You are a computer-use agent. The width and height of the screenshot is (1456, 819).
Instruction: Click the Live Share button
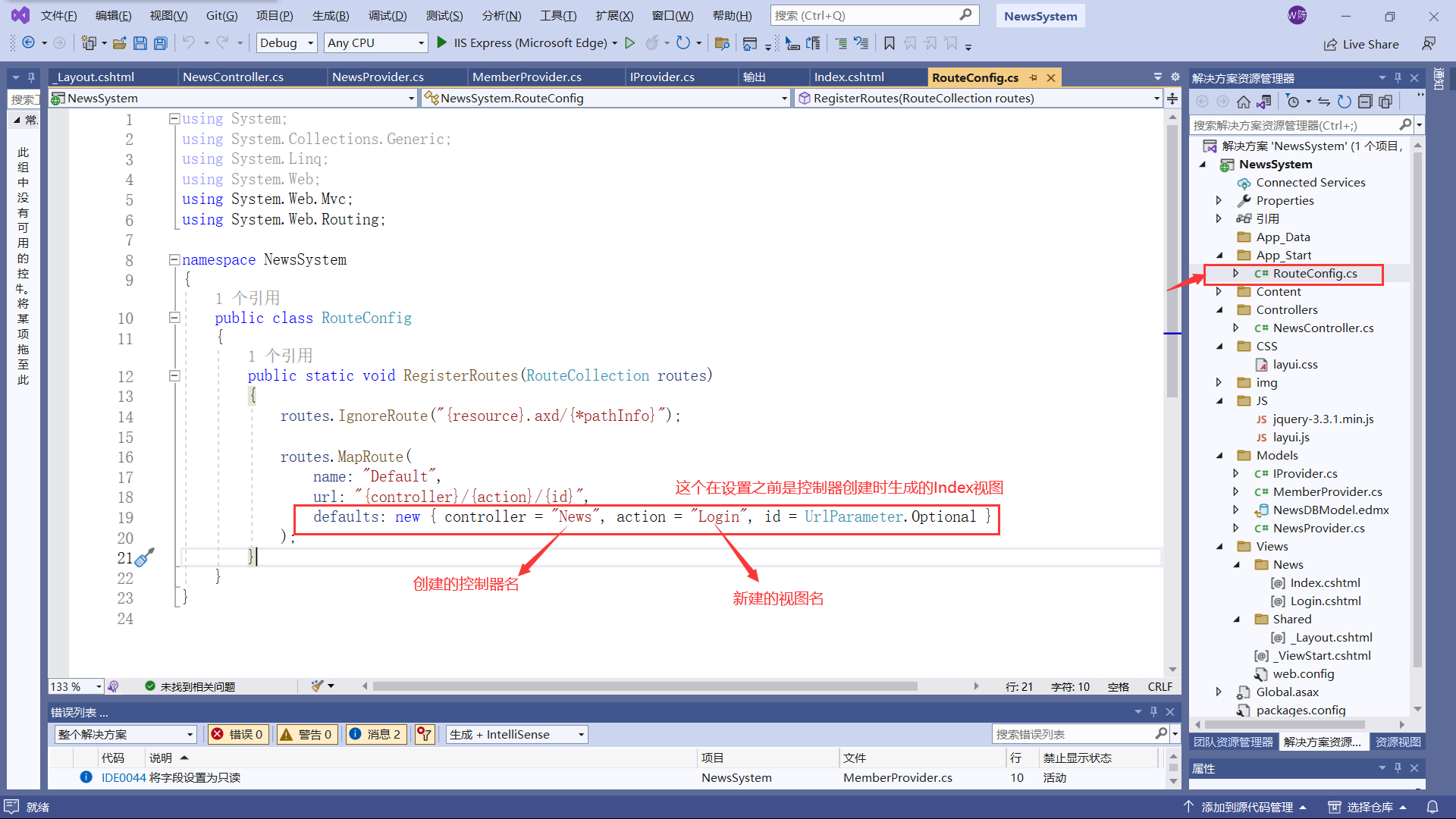tap(1361, 44)
